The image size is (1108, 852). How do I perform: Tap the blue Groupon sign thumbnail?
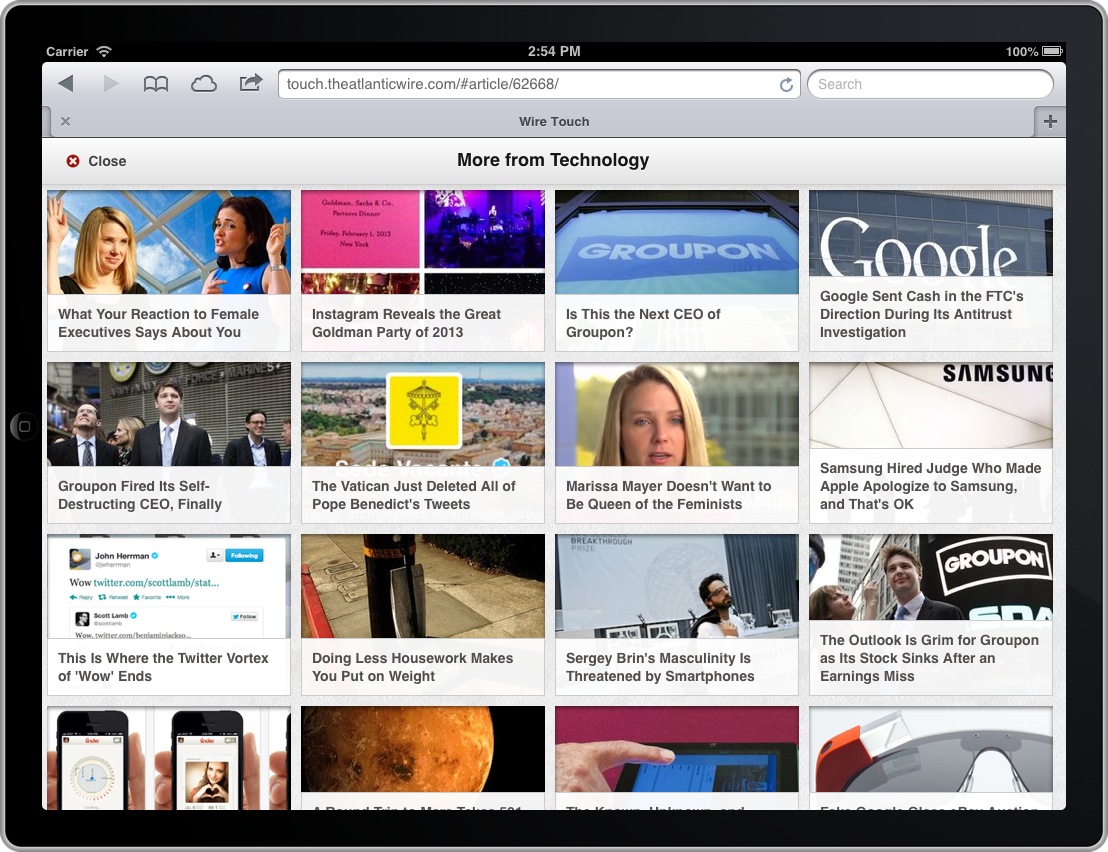(677, 242)
